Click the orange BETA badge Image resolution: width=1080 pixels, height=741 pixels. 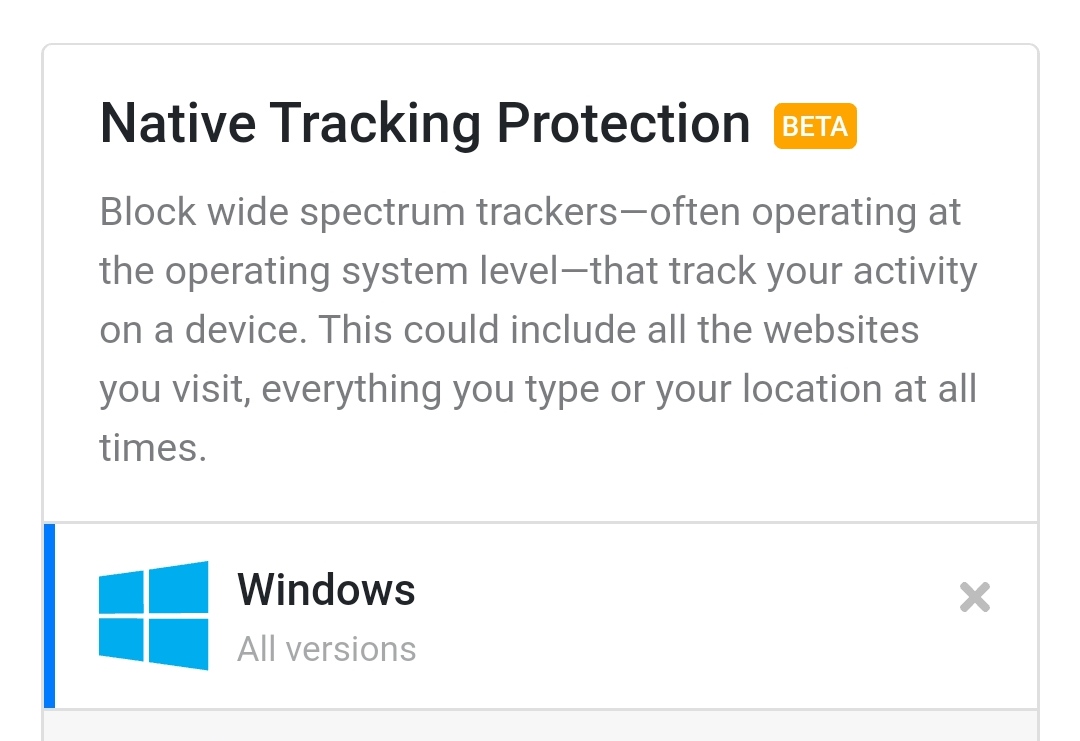pos(815,127)
